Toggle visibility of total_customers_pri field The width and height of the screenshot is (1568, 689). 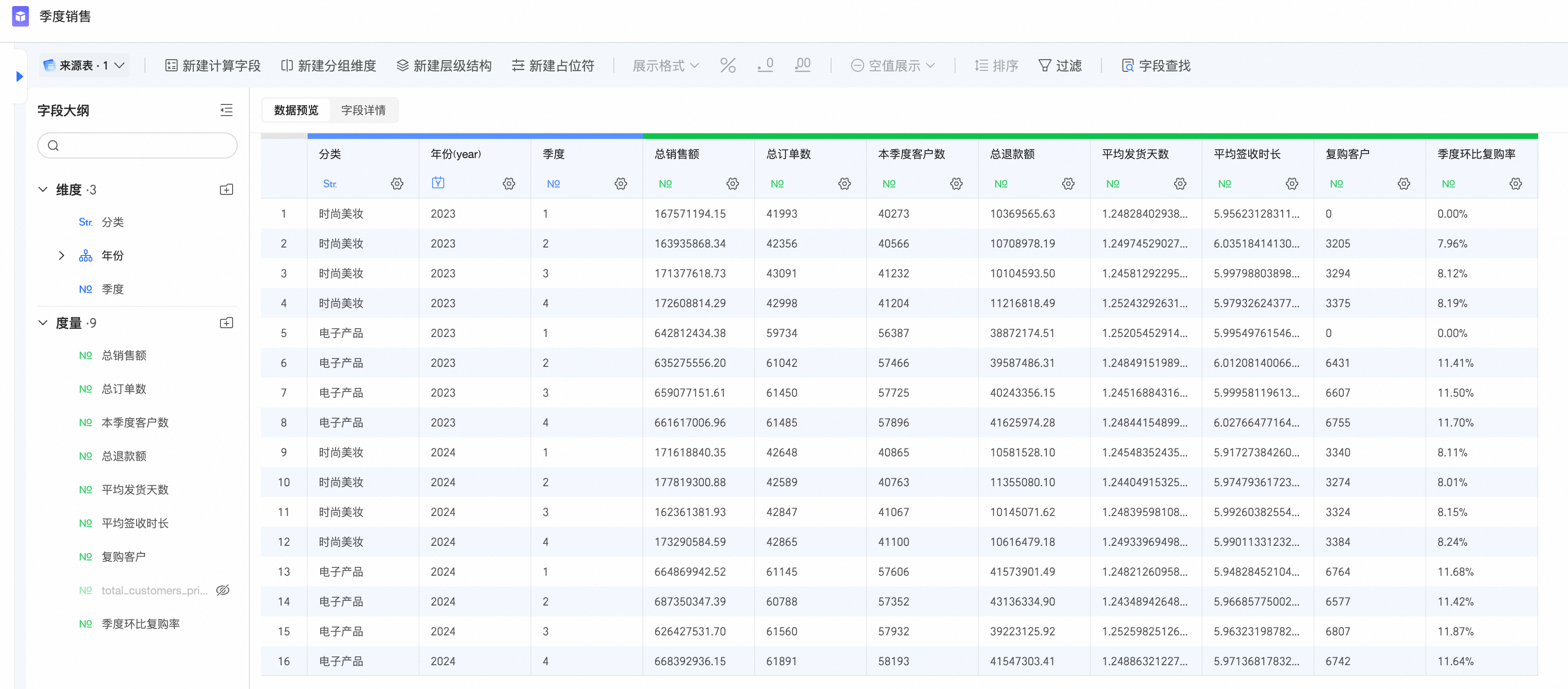click(223, 590)
